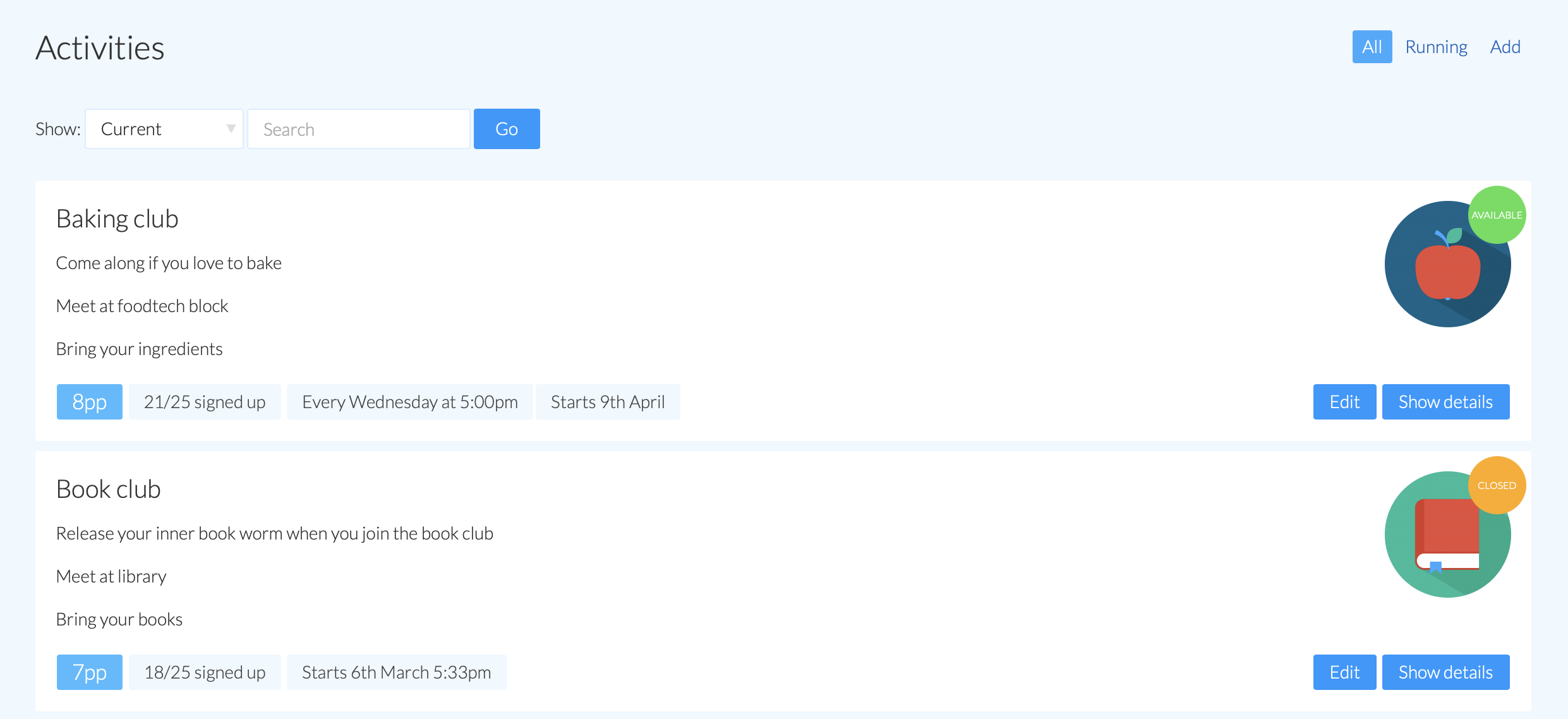Click the green AVAILABLE status badge

pyautogui.click(x=1497, y=215)
